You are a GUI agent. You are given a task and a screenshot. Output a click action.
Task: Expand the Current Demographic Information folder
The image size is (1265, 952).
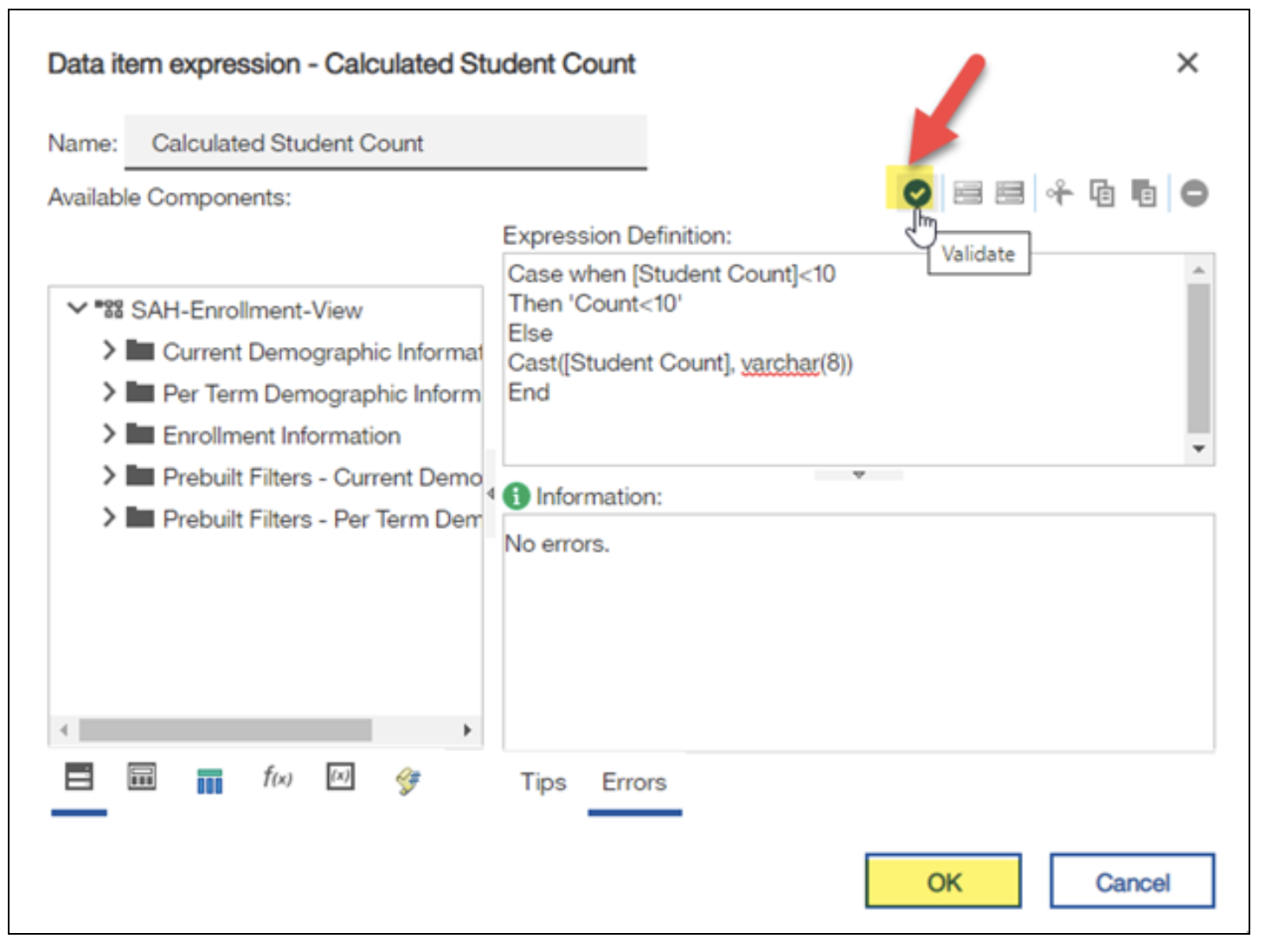click(x=108, y=351)
